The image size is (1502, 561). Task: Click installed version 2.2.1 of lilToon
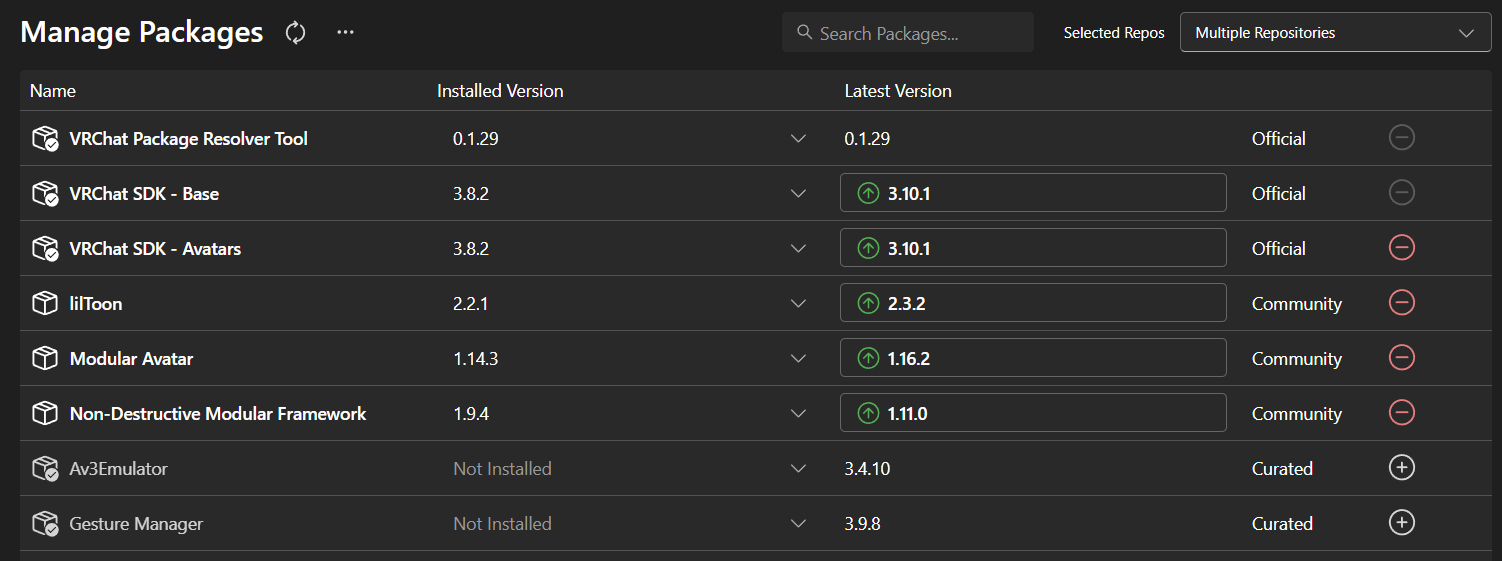point(471,304)
